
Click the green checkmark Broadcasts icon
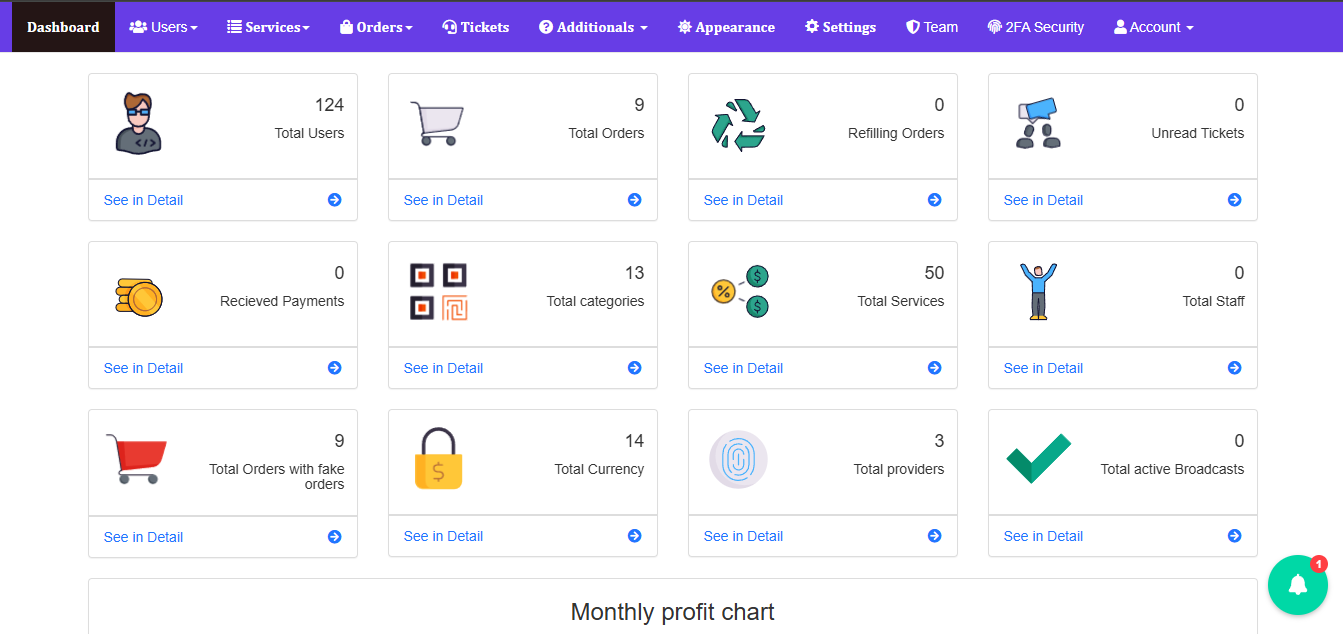pyautogui.click(x=1038, y=458)
